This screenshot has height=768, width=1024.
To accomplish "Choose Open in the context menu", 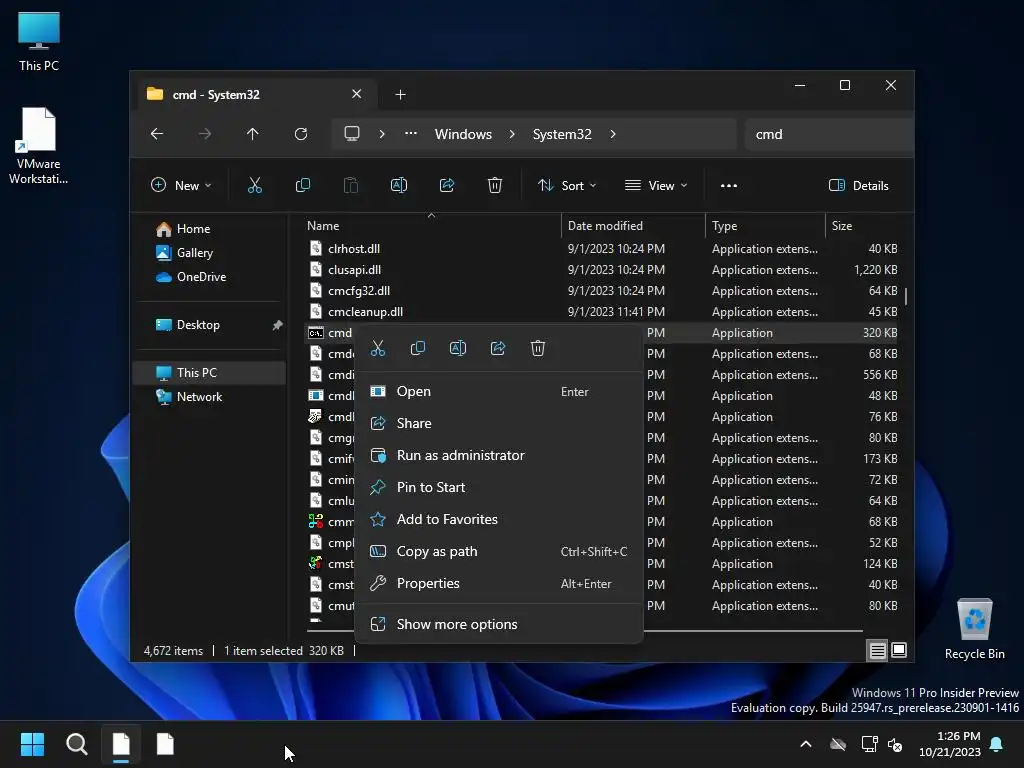I will (x=498, y=391).
